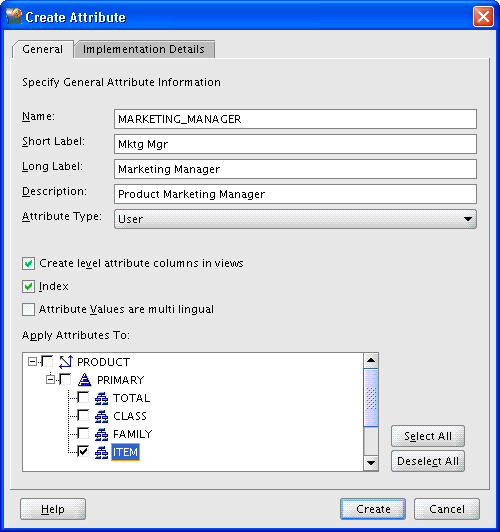Screen dimensions: 500x532
Task: Click the tree scrollbar down arrow
Action: point(371,463)
